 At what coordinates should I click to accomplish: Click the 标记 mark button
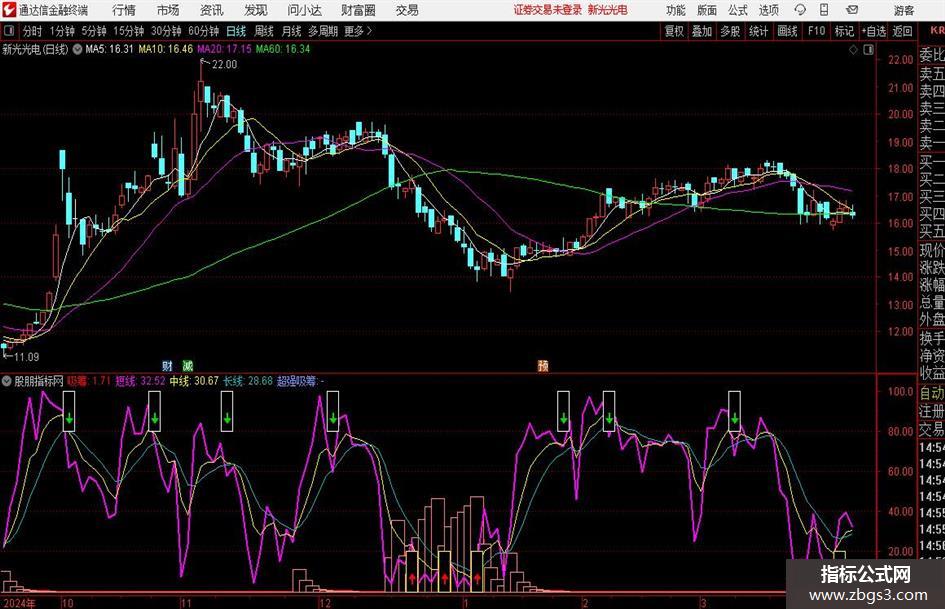(844, 31)
